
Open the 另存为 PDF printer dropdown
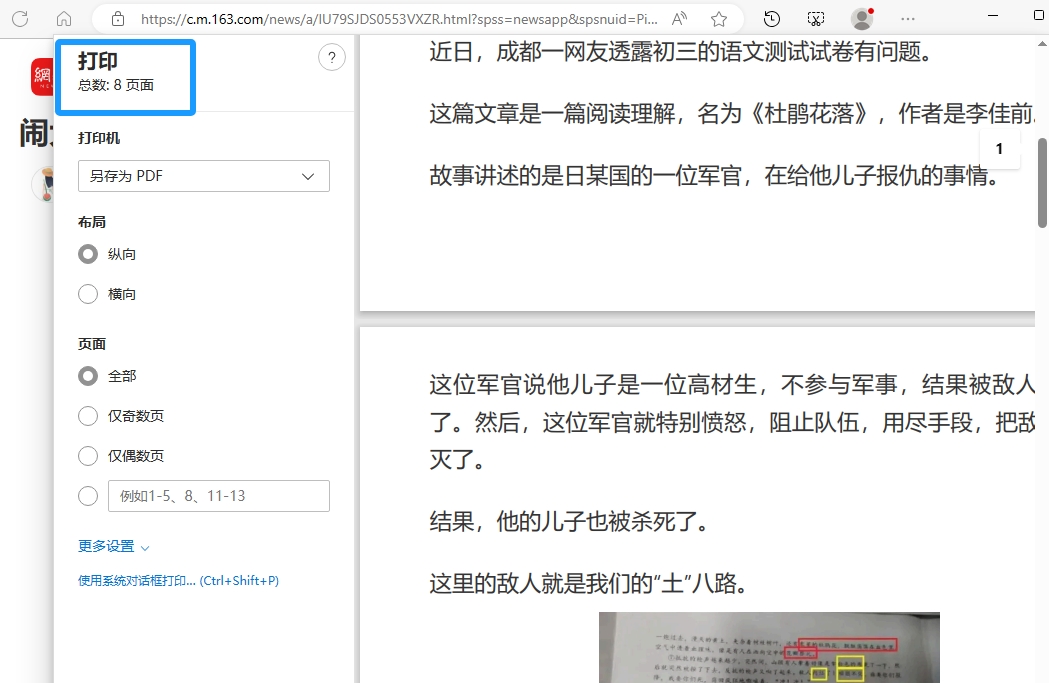click(204, 176)
